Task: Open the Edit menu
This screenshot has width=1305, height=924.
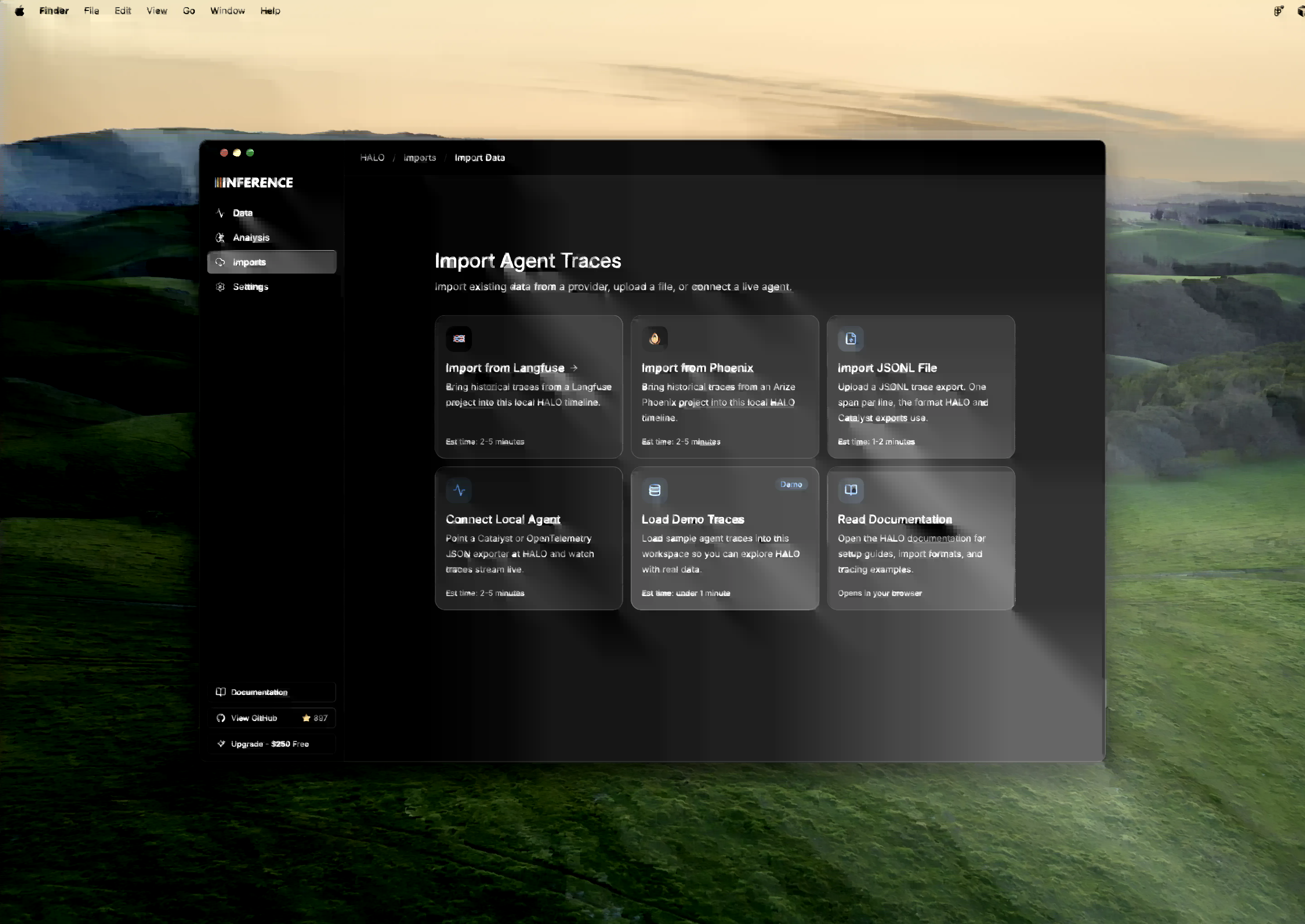Action: 123,11
